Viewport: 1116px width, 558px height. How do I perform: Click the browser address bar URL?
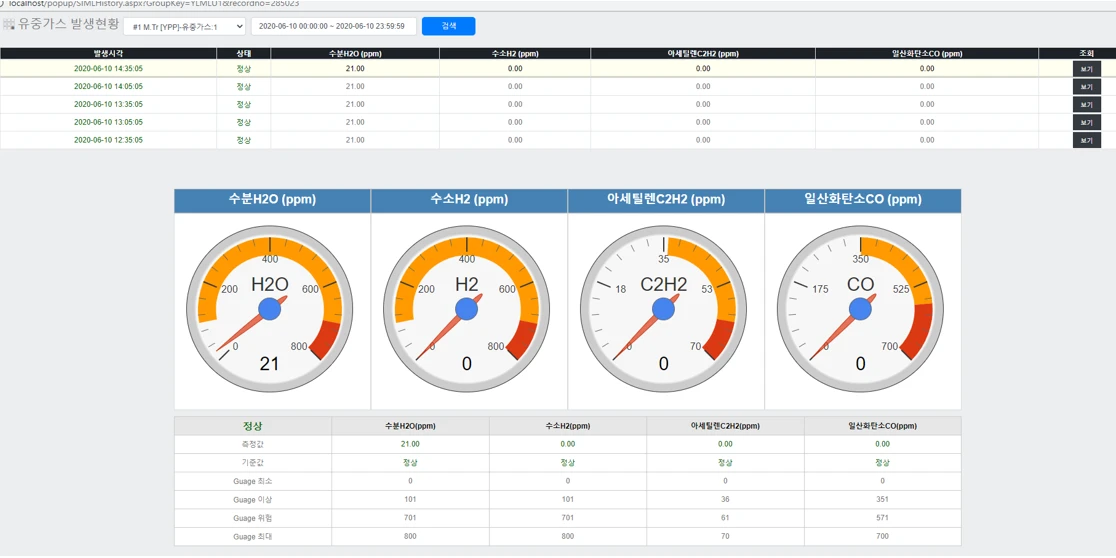tap(152, 3)
